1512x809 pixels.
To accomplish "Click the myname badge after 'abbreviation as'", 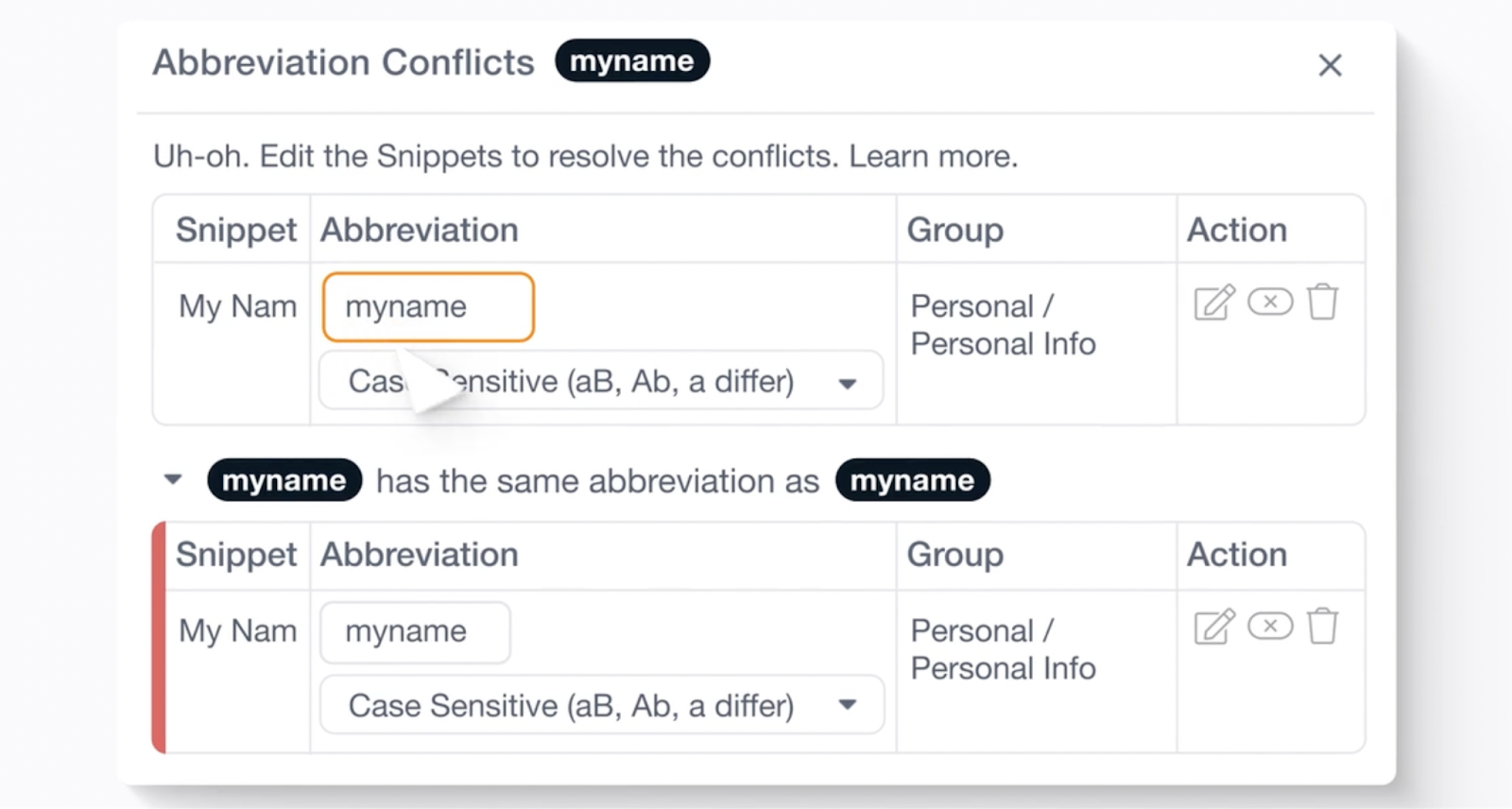I will click(912, 481).
